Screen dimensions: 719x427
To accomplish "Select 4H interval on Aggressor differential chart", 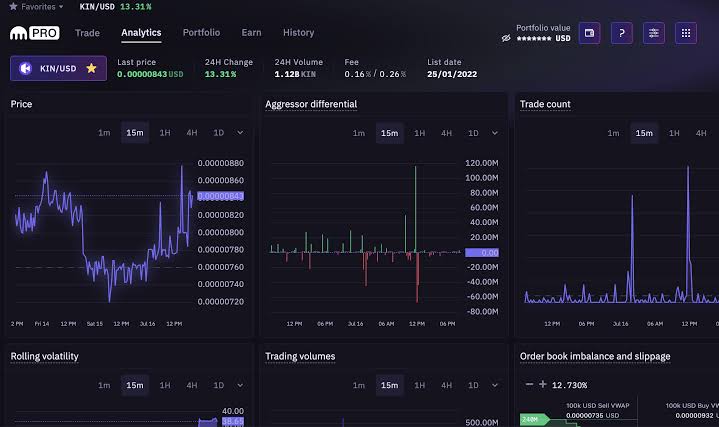I will [446, 133].
